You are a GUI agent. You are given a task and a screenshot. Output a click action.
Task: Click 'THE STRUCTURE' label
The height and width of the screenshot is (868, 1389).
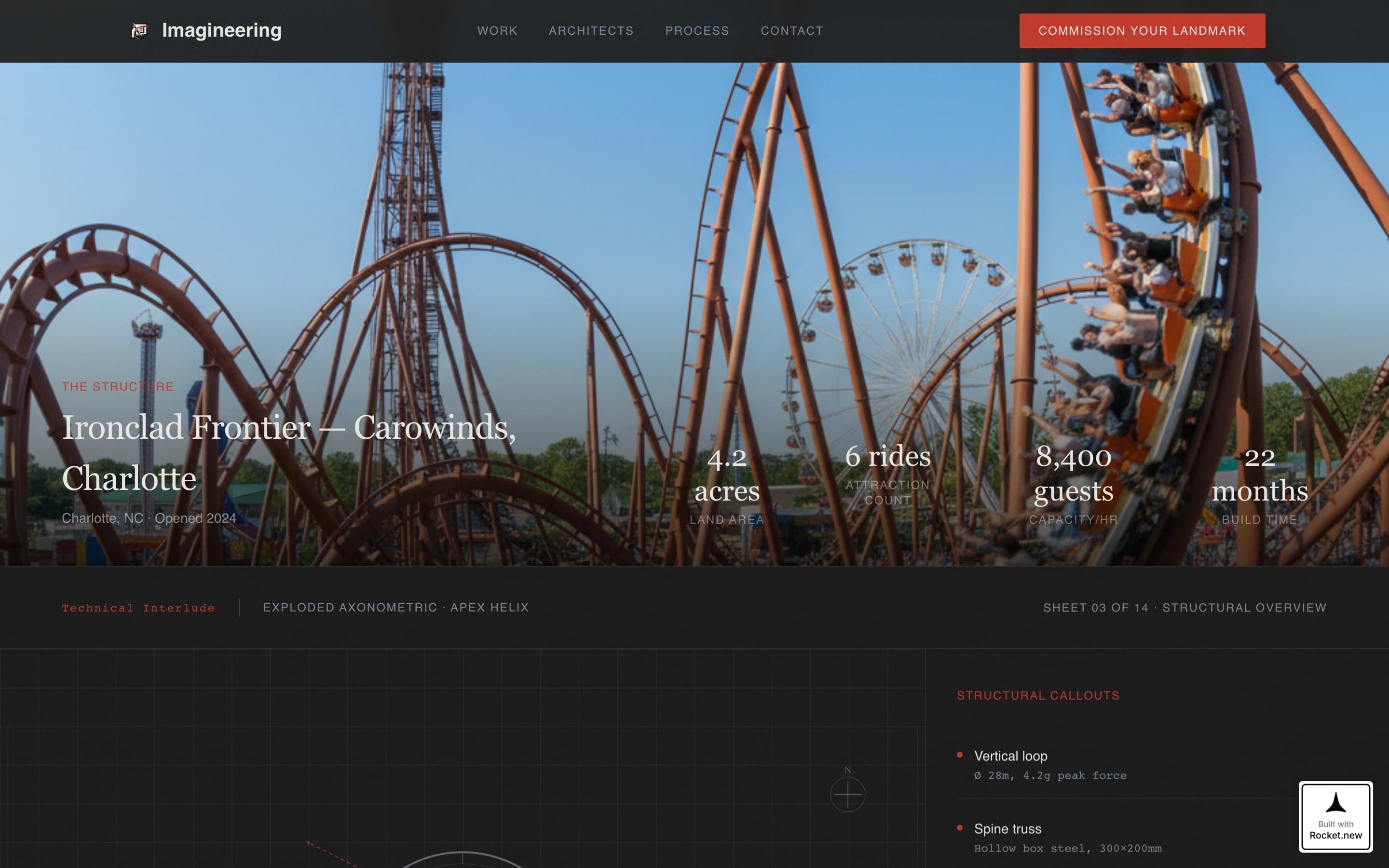click(x=118, y=386)
